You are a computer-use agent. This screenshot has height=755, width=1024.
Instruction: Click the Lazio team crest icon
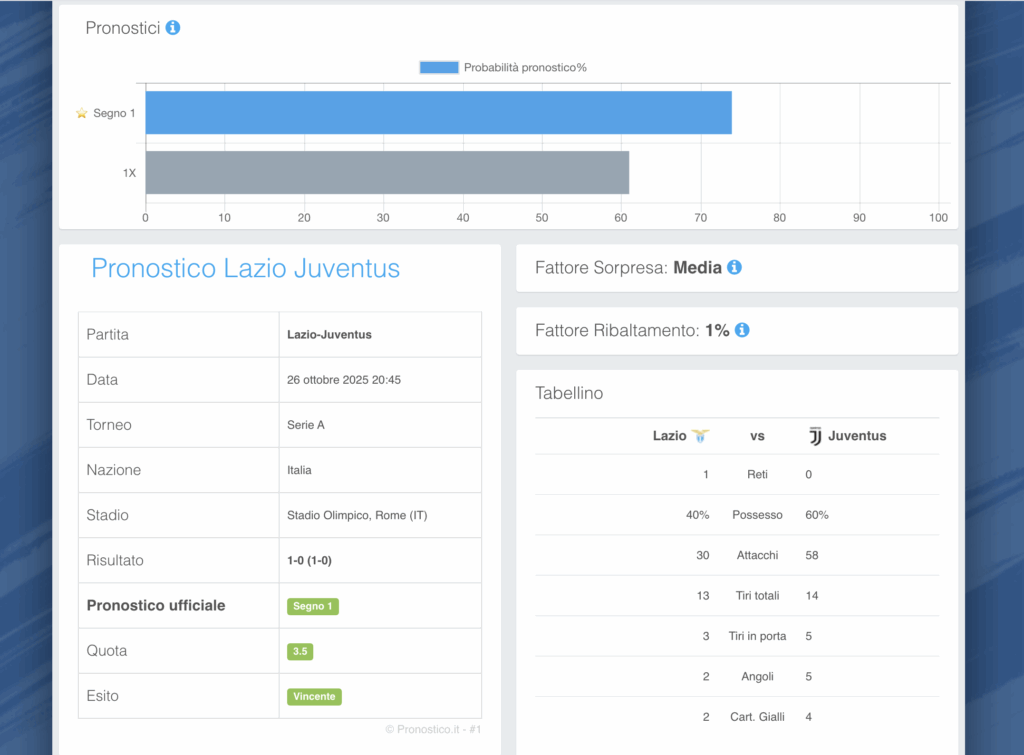point(700,436)
